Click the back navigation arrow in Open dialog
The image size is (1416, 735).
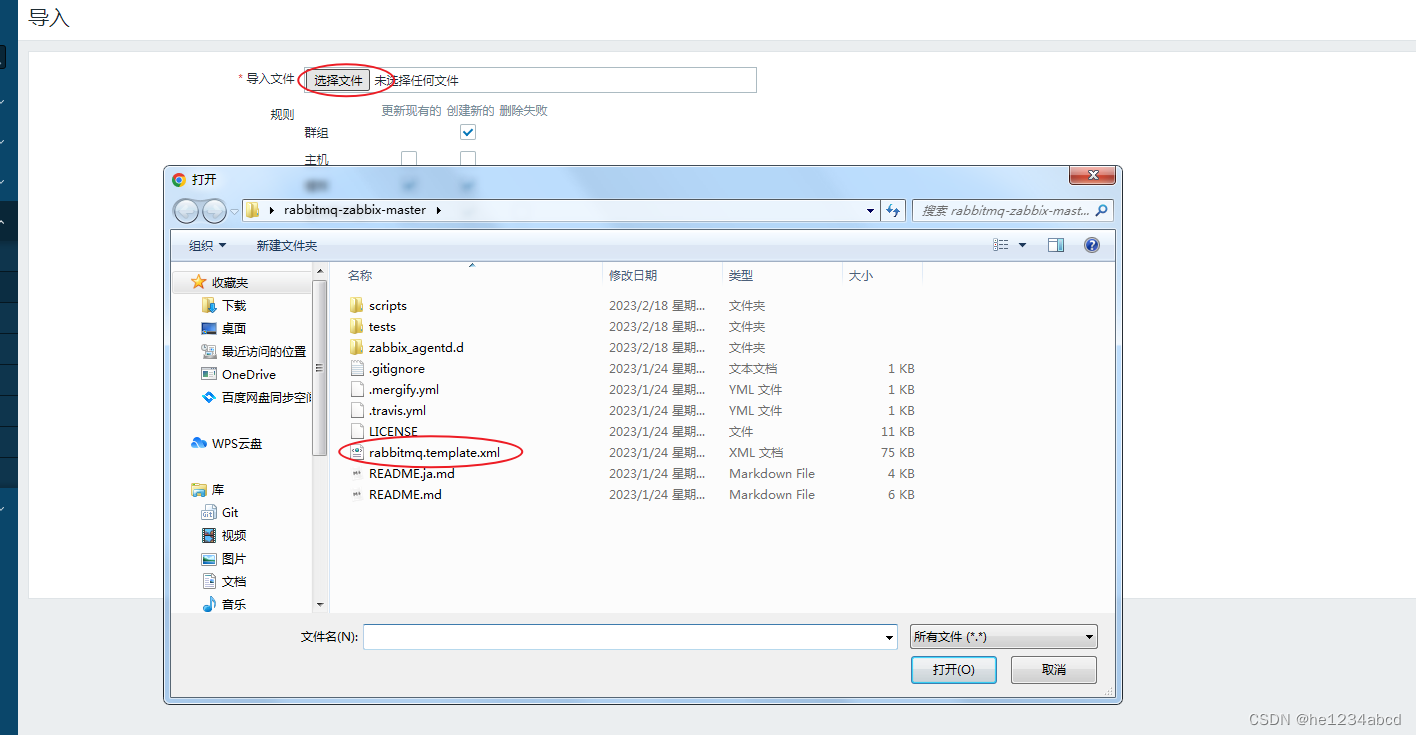pyautogui.click(x=186, y=210)
